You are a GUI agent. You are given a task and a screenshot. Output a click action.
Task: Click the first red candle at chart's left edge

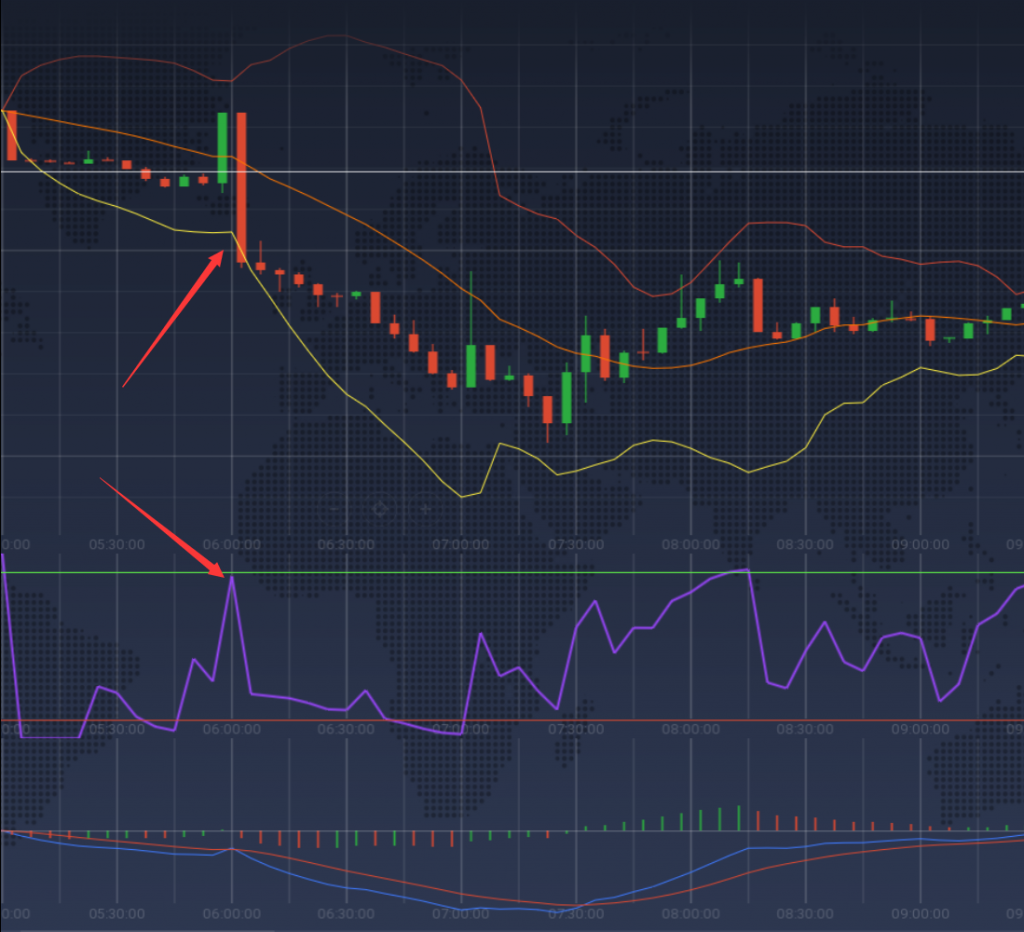pos(12,135)
